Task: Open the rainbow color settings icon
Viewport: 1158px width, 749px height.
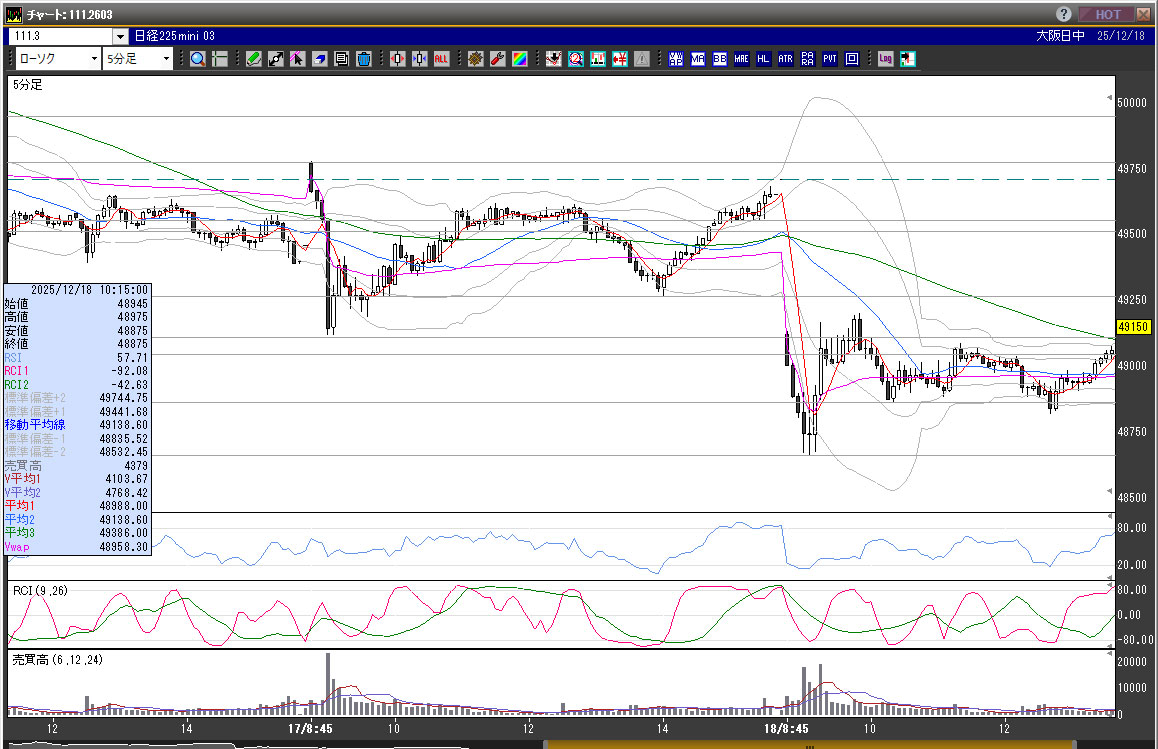Action: [519, 59]
